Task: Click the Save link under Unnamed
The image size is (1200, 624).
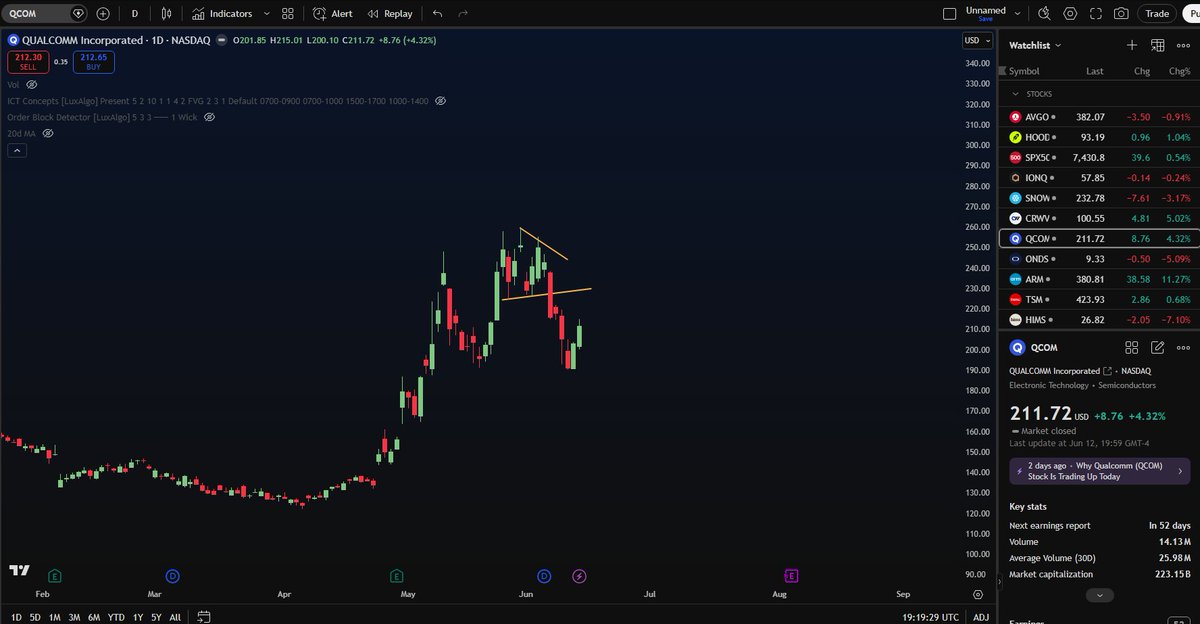Action: [985, 19]
